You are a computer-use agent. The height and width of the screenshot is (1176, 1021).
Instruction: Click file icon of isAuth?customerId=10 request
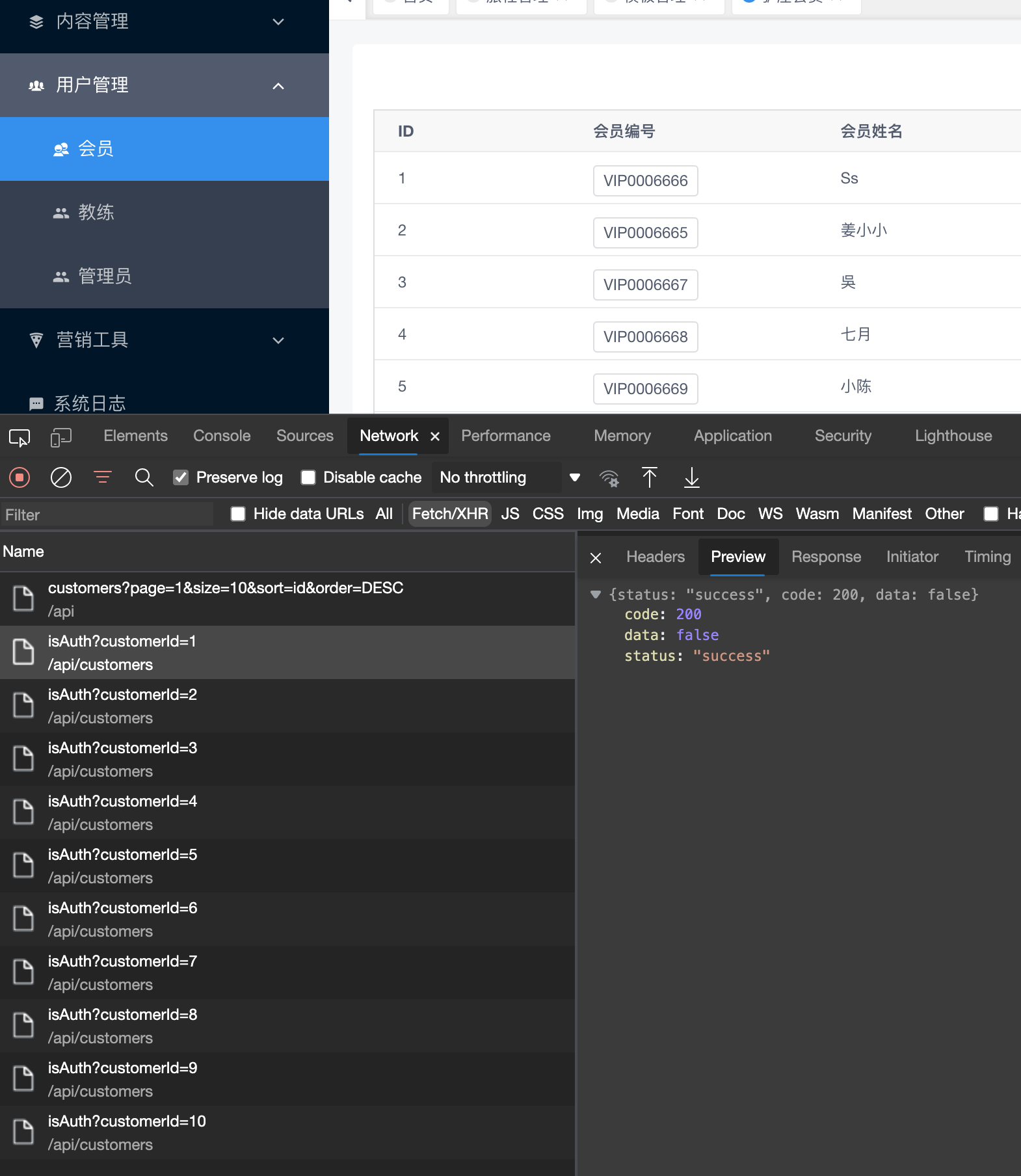click(x=23, y=1132)
